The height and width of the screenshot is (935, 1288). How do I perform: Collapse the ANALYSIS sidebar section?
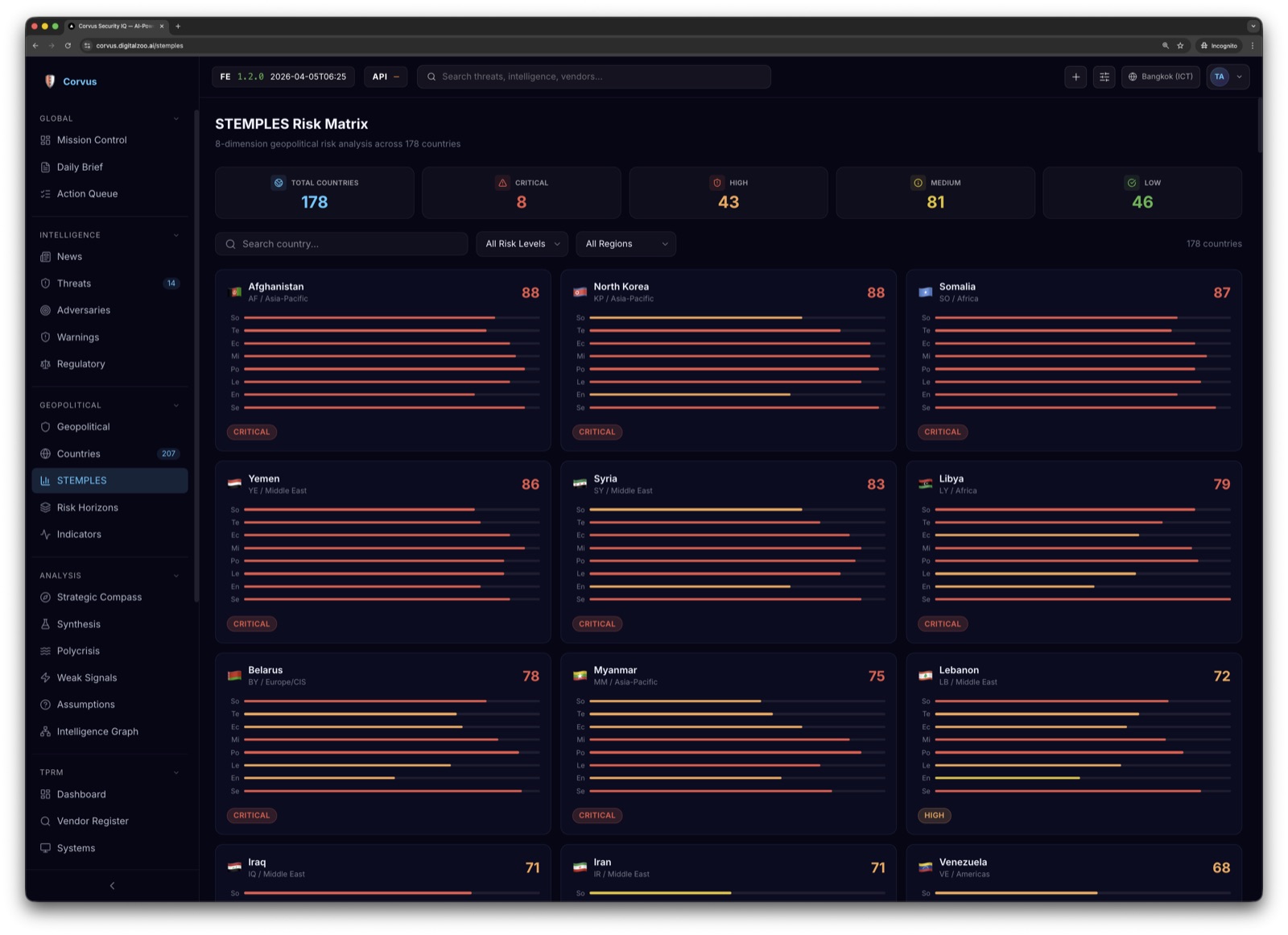pos(176,576)
